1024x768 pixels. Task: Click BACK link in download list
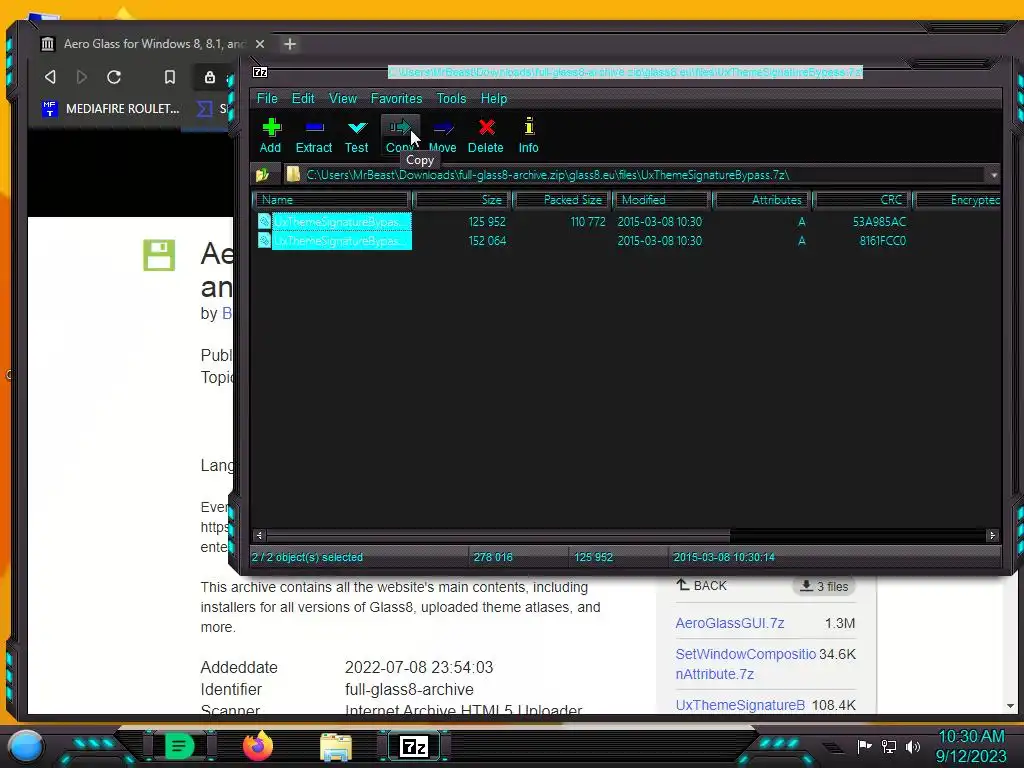coord(701,586)
